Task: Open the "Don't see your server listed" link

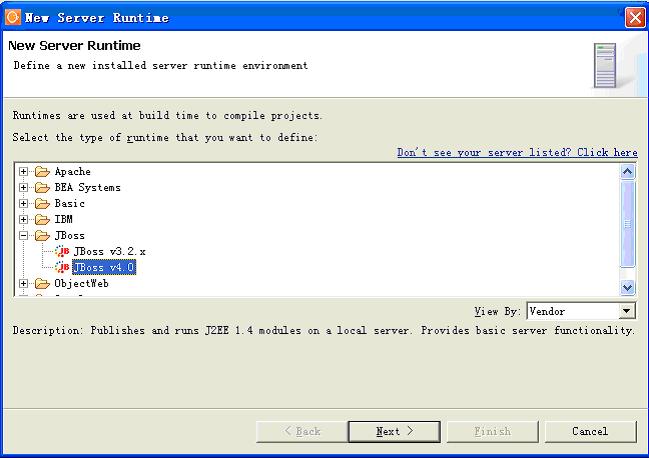Action: coord(517,152)
